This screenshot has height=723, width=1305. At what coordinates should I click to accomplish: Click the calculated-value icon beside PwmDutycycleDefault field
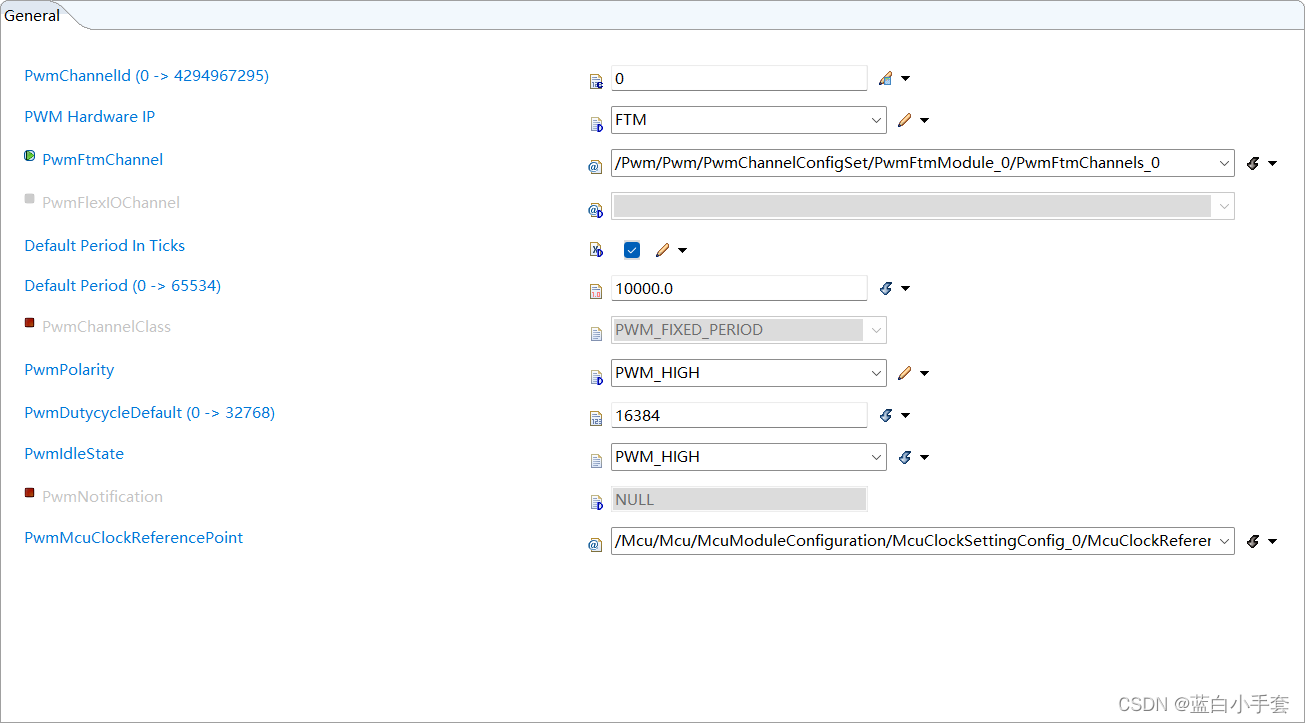click(x=885, y=415)
